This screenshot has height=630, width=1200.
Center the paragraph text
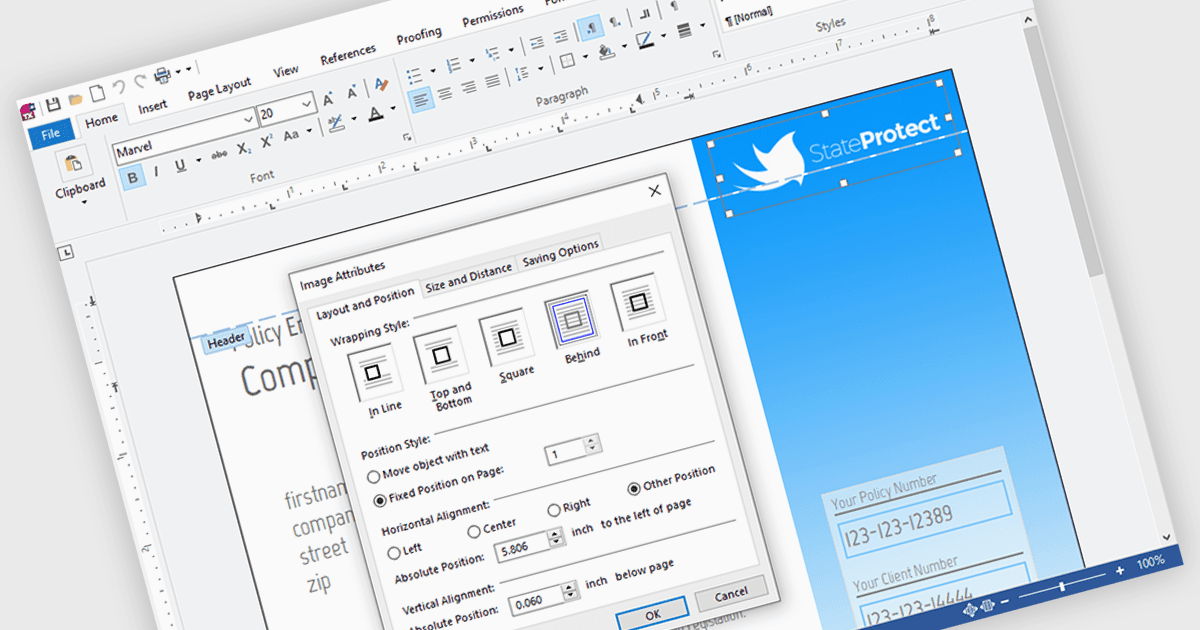click(446, 93)
